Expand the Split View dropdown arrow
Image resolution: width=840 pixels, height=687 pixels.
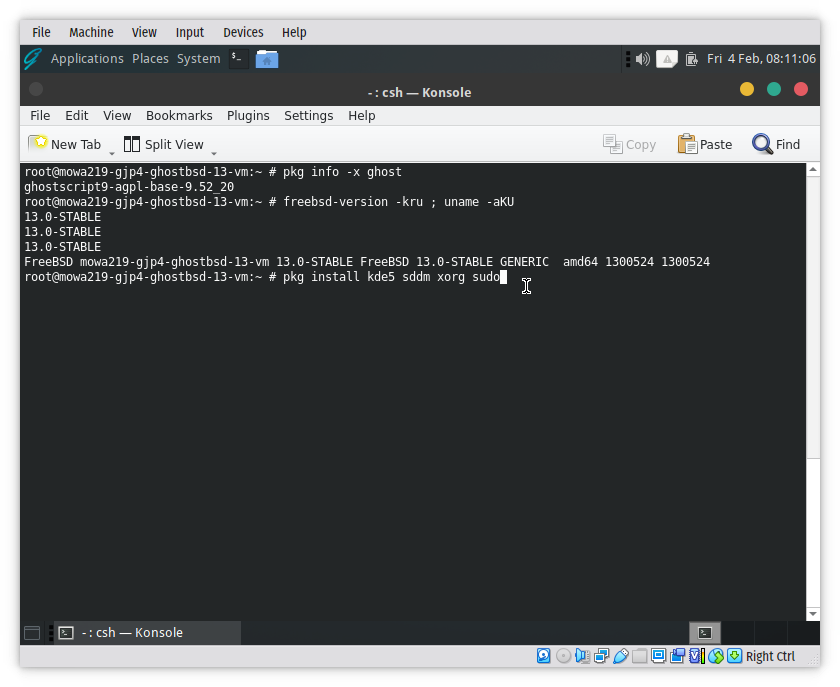point(214,153)
